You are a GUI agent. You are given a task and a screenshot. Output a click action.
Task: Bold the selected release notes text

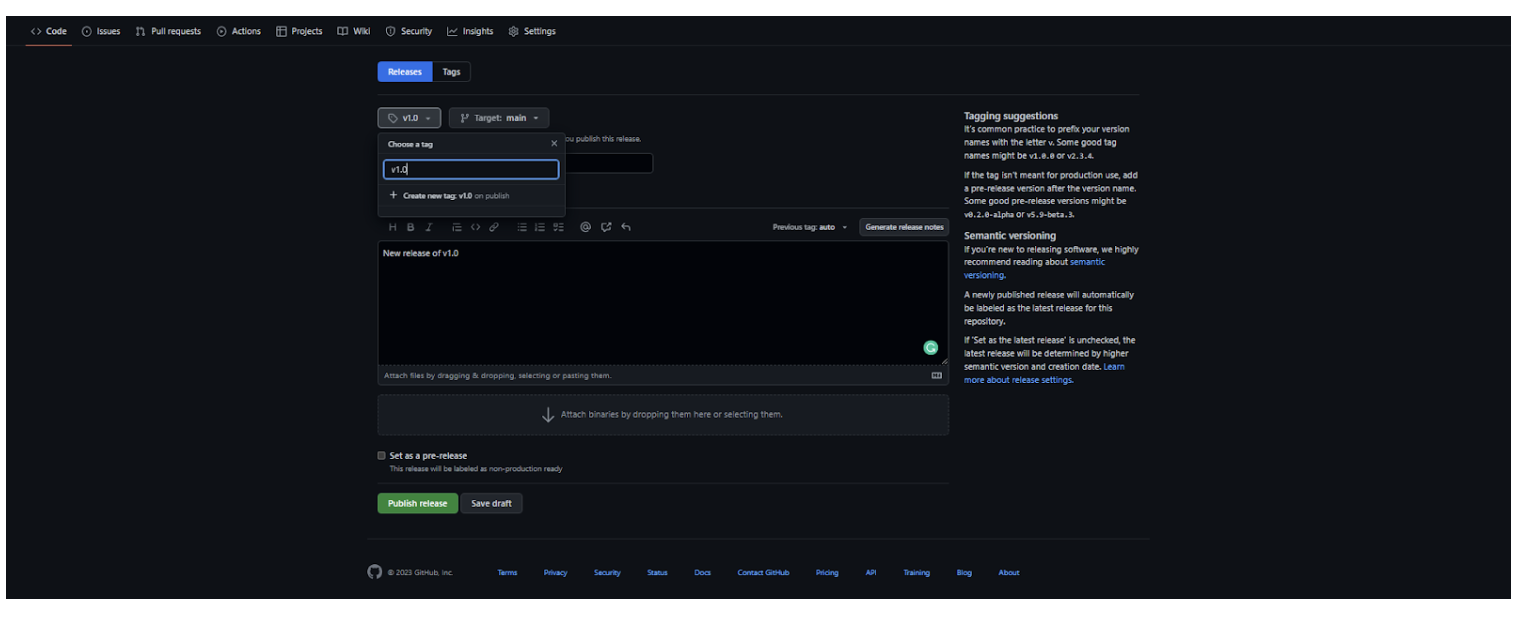pos(410,227)
